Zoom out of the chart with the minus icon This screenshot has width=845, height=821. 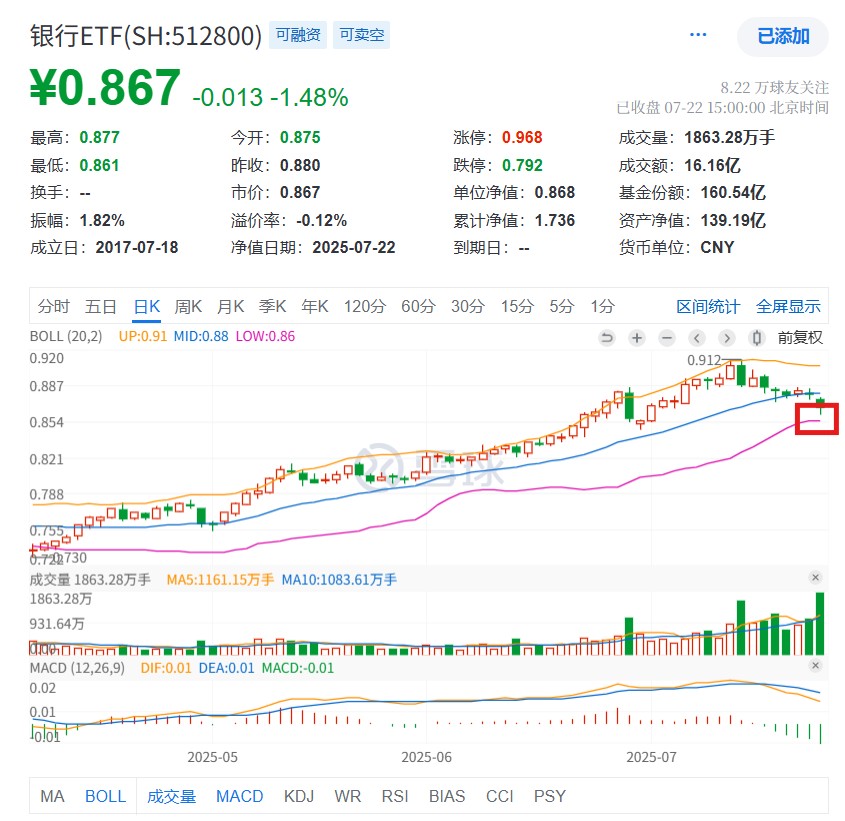tap(666, 338)
